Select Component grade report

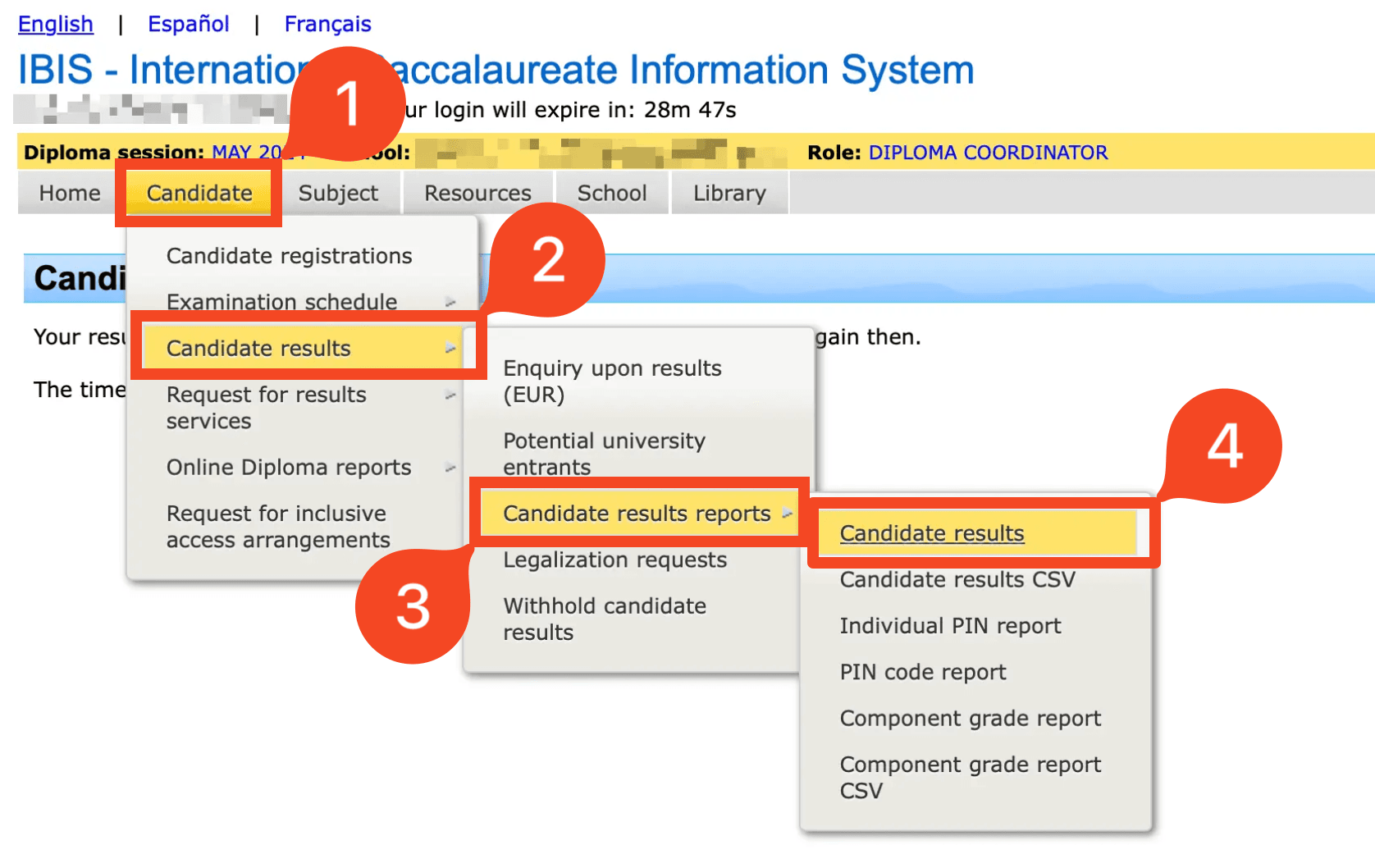[x=971, y=718]
